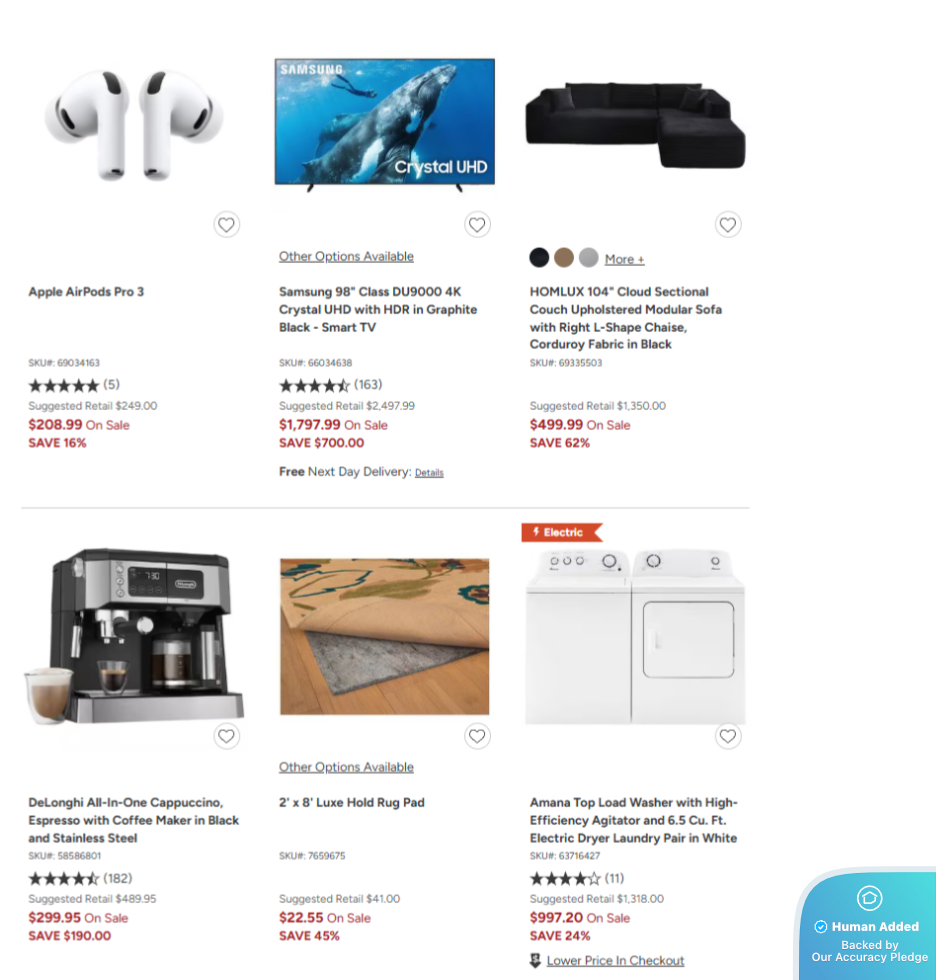This screenshot has height=980, width=936.
Task: Open Other Options Available for the Samsung TV
Action: pos(346,256)
